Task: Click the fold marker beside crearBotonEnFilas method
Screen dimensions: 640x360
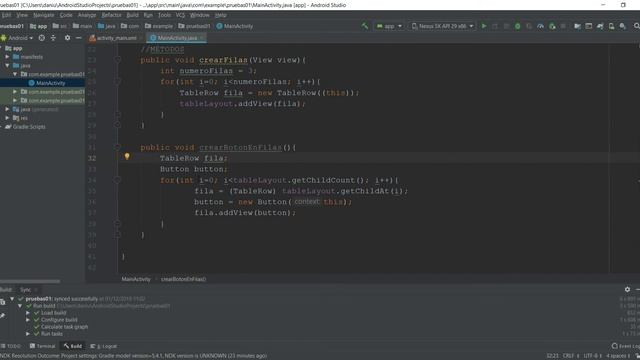Action: click(x=118, y=147)
